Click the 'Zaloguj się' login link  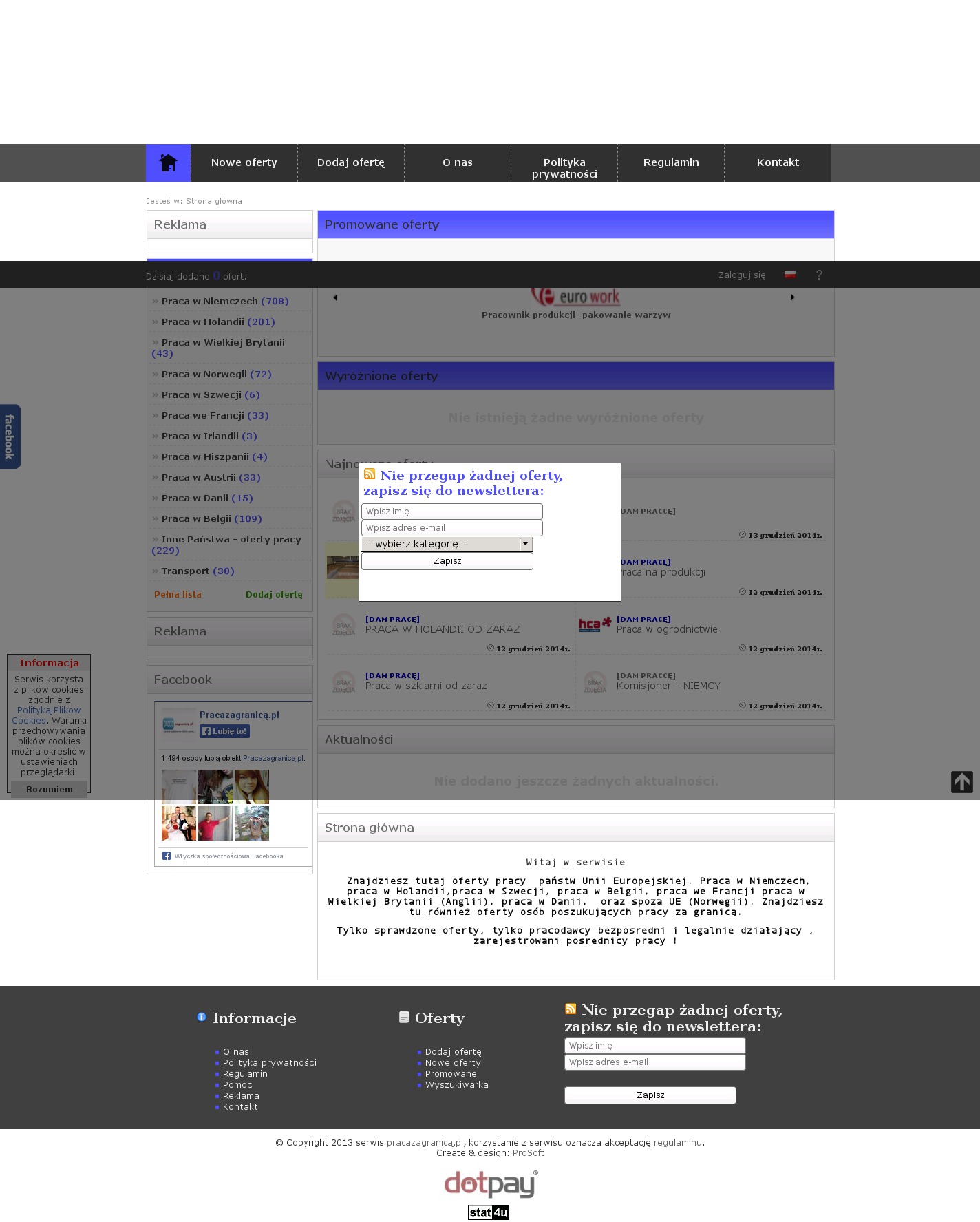(741, 275)
